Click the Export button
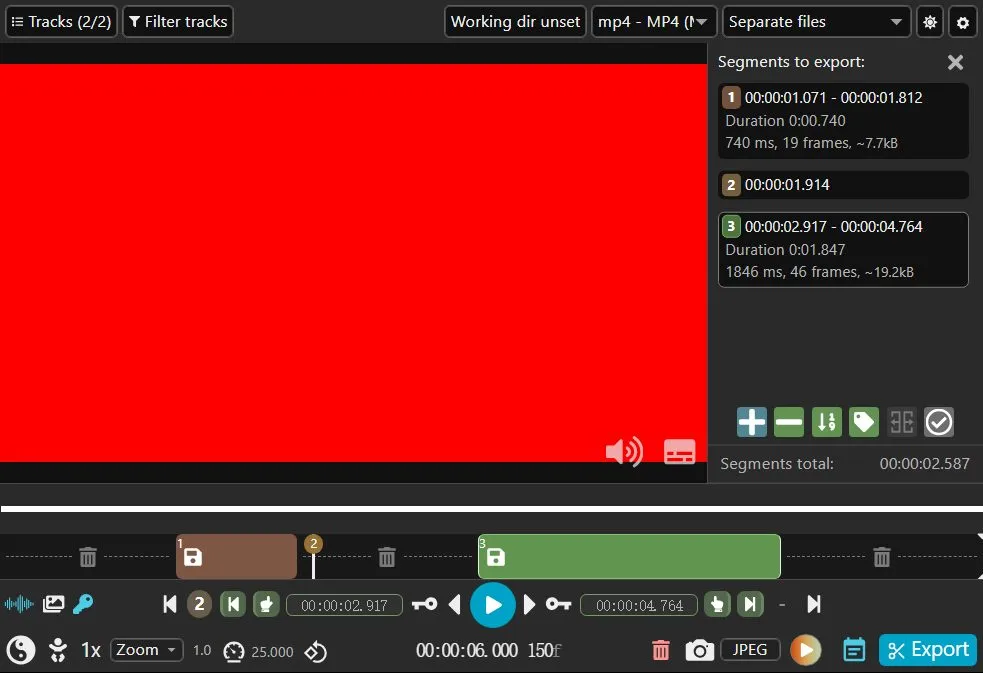 (x=928, y=650)
